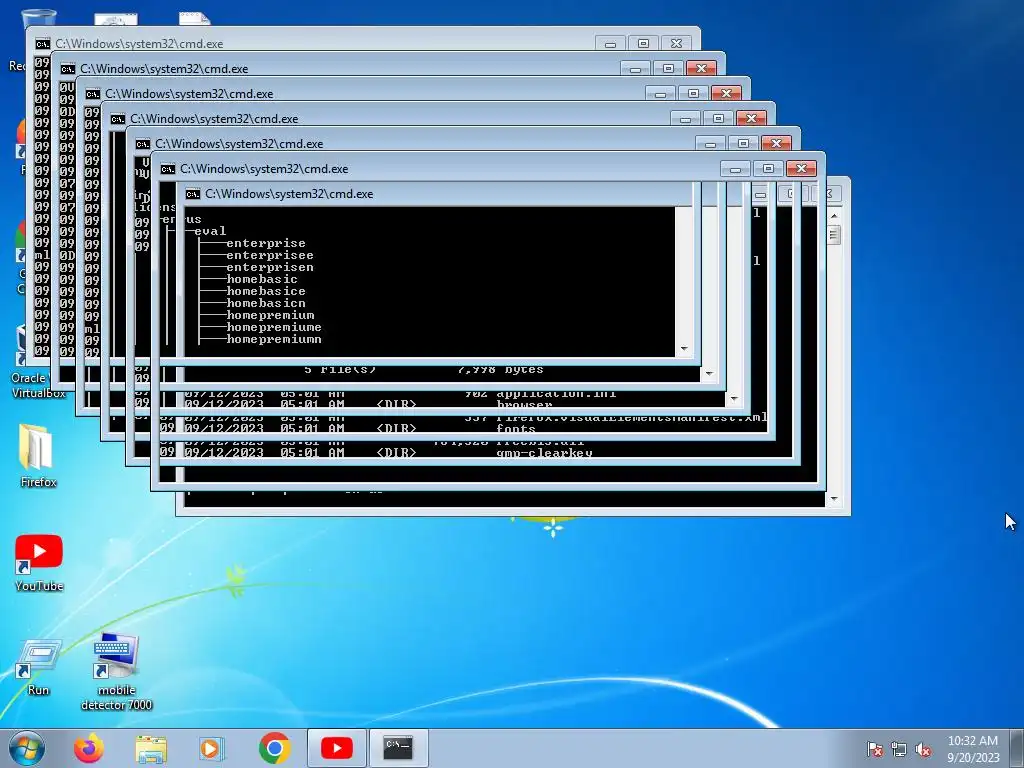
Task: Click the 'gmp-clearkey' directory listing entry
Action: (544, 453)
